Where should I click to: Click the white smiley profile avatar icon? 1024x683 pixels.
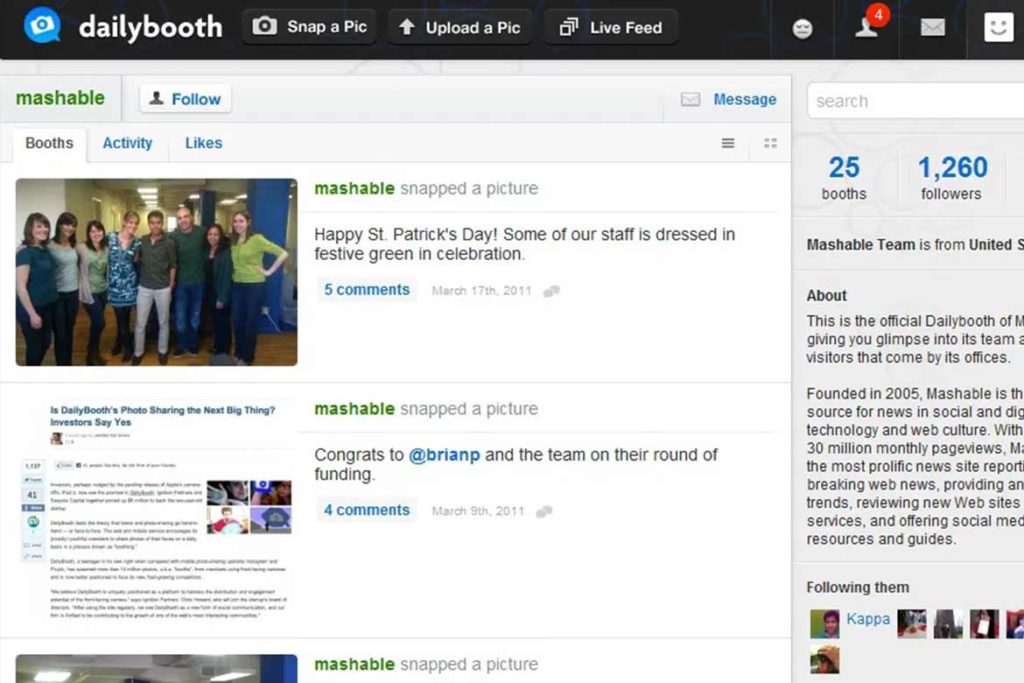[999, 27]
